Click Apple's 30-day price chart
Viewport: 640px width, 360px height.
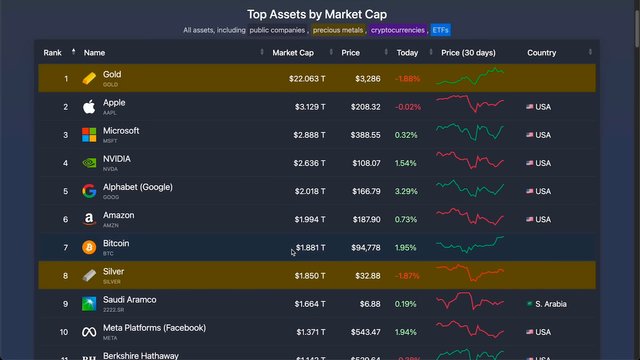[470, 104]
